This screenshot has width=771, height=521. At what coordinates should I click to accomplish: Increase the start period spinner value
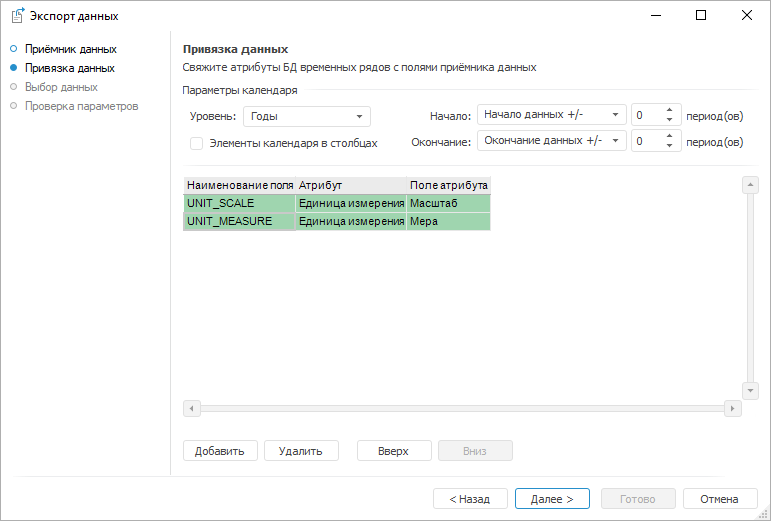[671, 110]
